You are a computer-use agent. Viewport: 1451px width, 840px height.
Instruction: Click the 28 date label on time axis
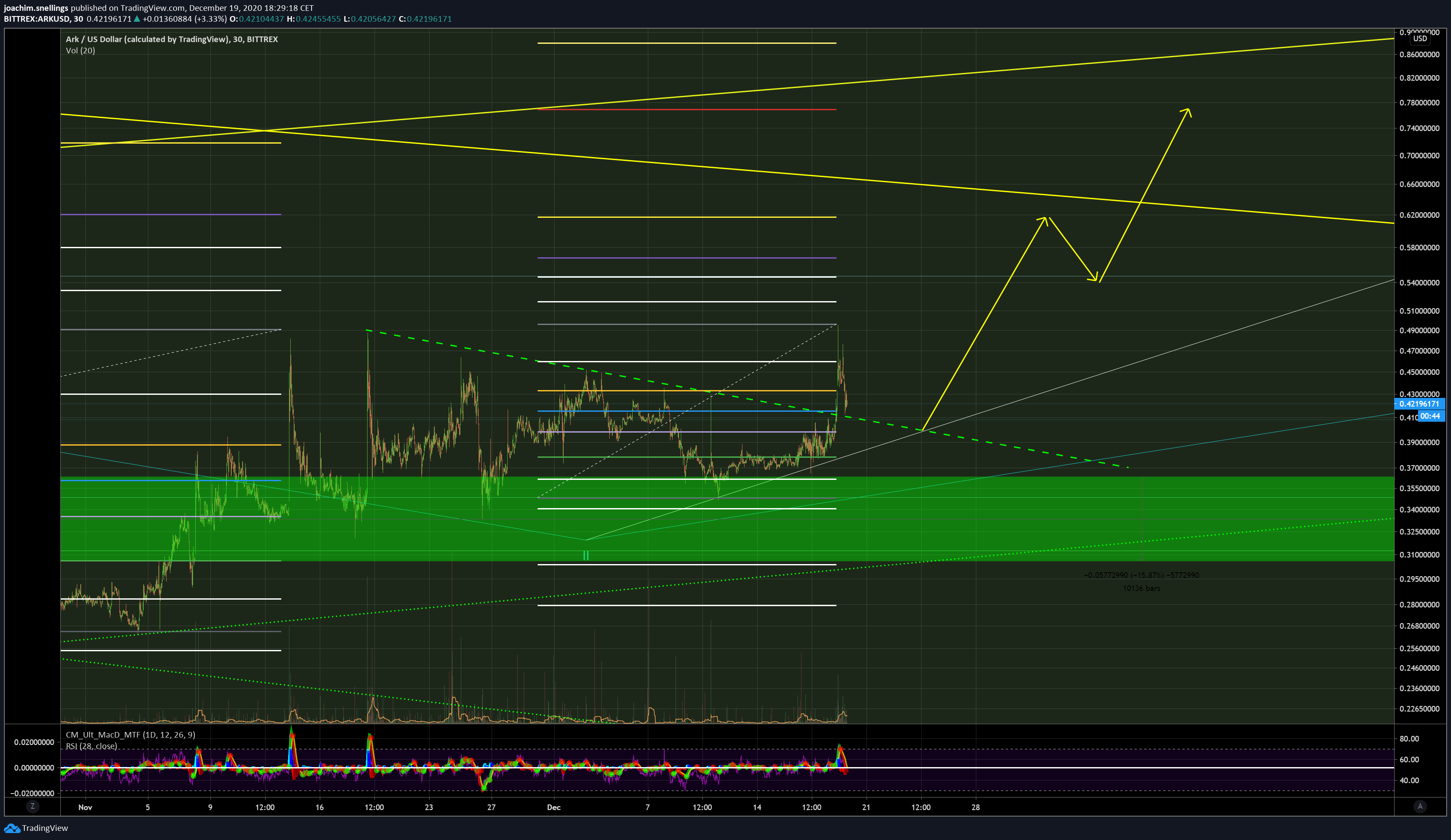(976, 807)
